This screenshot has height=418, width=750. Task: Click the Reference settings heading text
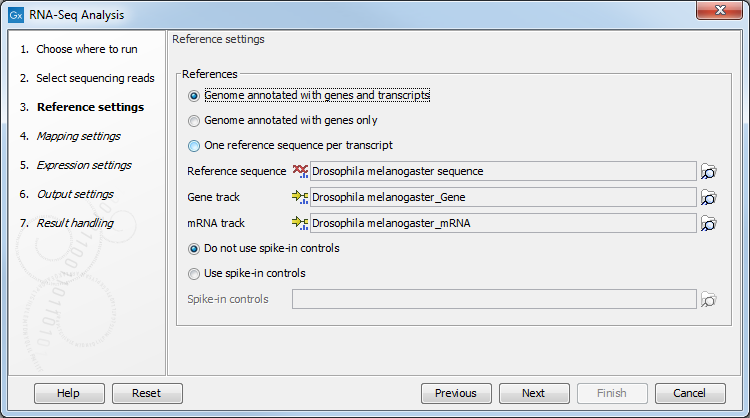tap(218, 39)
